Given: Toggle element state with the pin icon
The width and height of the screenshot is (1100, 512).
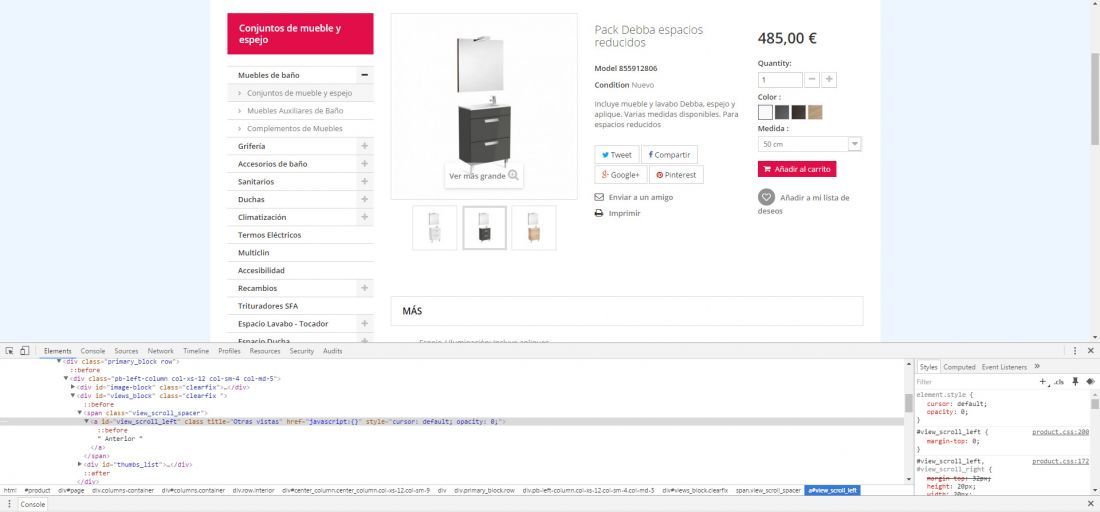Looking at the screenshot, I should 1075,382.
